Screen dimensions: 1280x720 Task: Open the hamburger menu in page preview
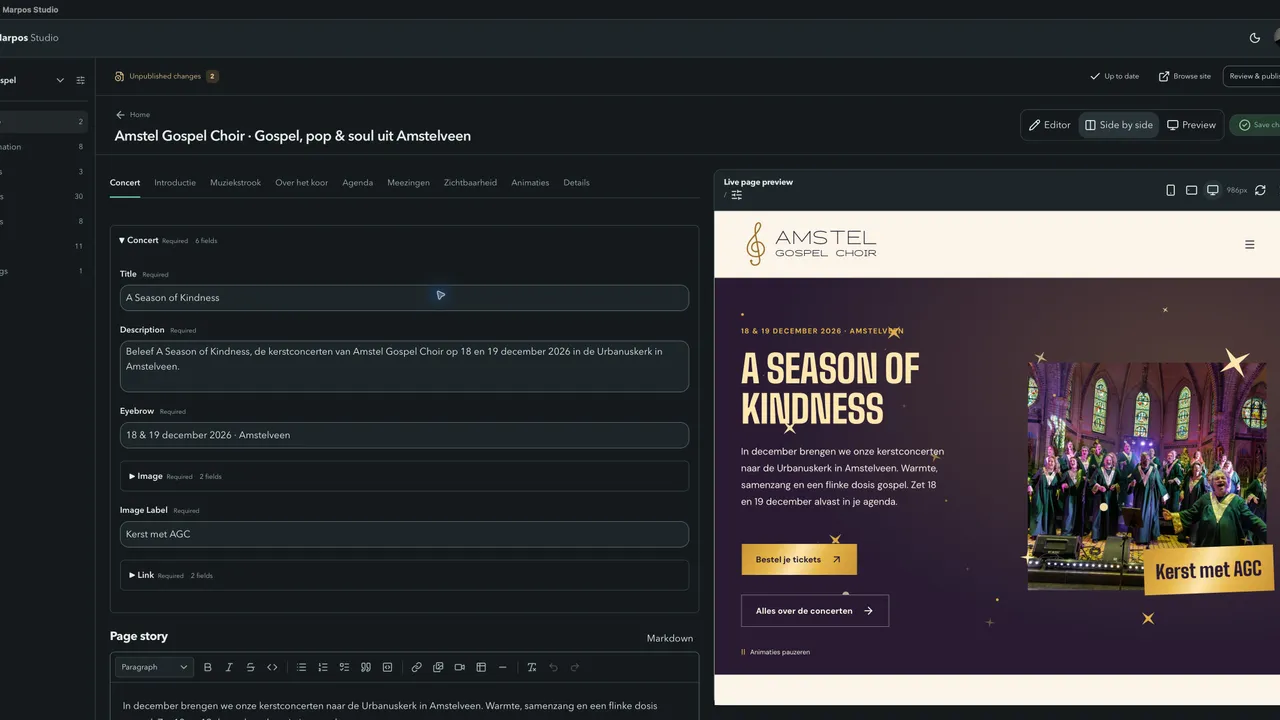coord(1249,244)
